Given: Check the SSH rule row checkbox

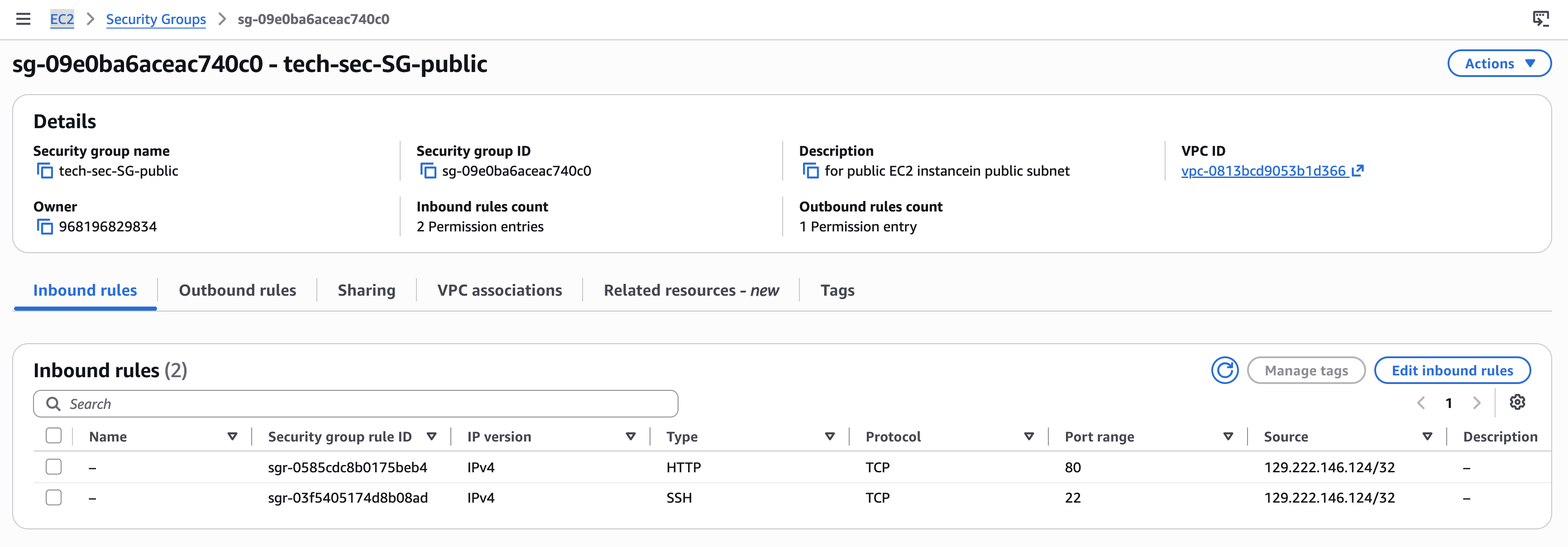Looking at the screenshot, I should point(53,497).
